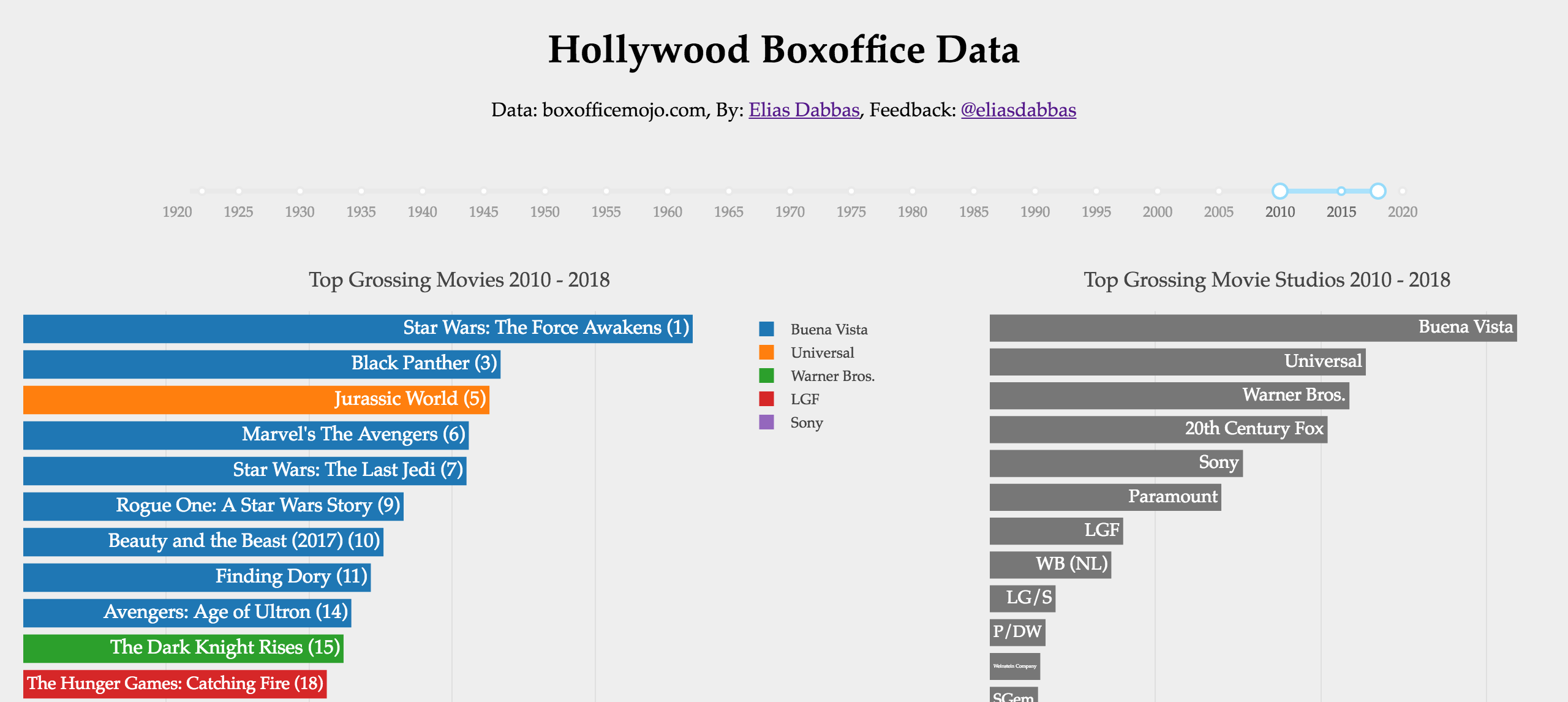Image resolution: width=1568 pixels, height=702 pixels.
Task: Choose the 1990 slider mark
Action: click(1035, 212)
